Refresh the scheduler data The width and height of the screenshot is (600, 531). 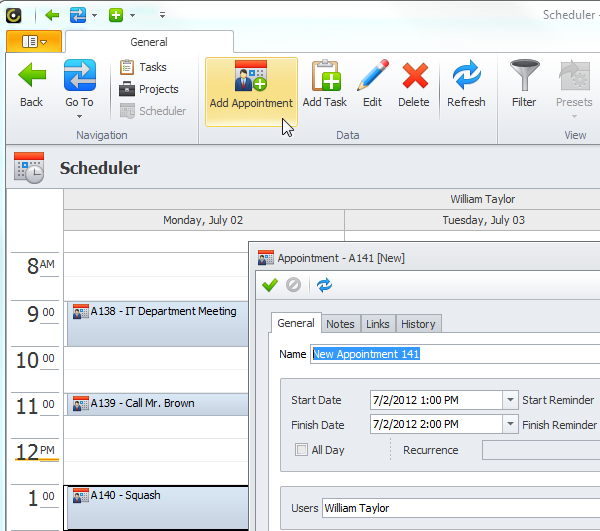[466, 78]
